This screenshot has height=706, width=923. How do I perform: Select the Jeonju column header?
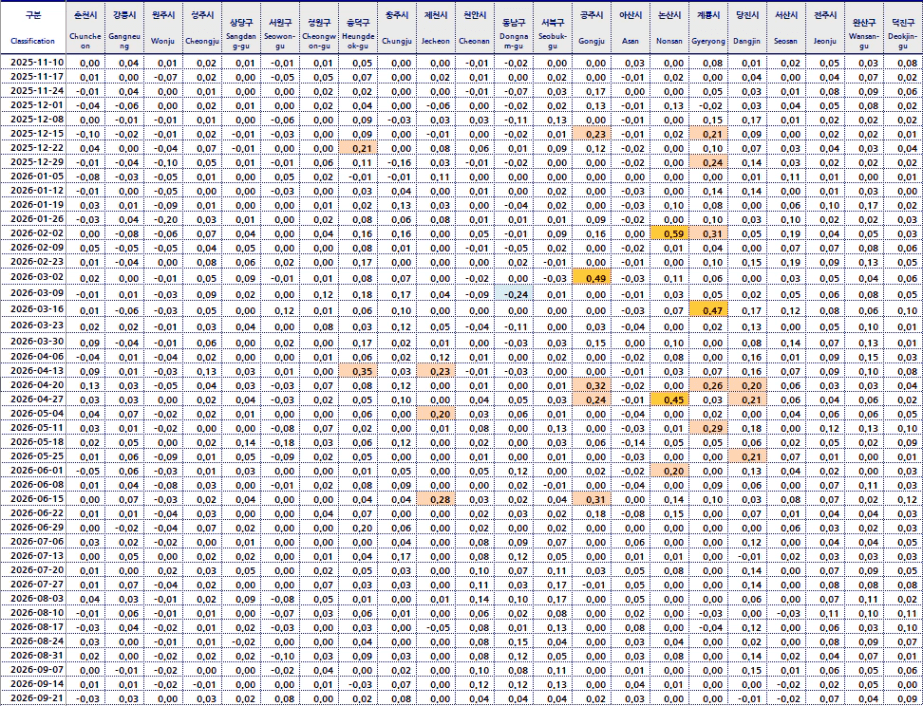click(825, 28)
